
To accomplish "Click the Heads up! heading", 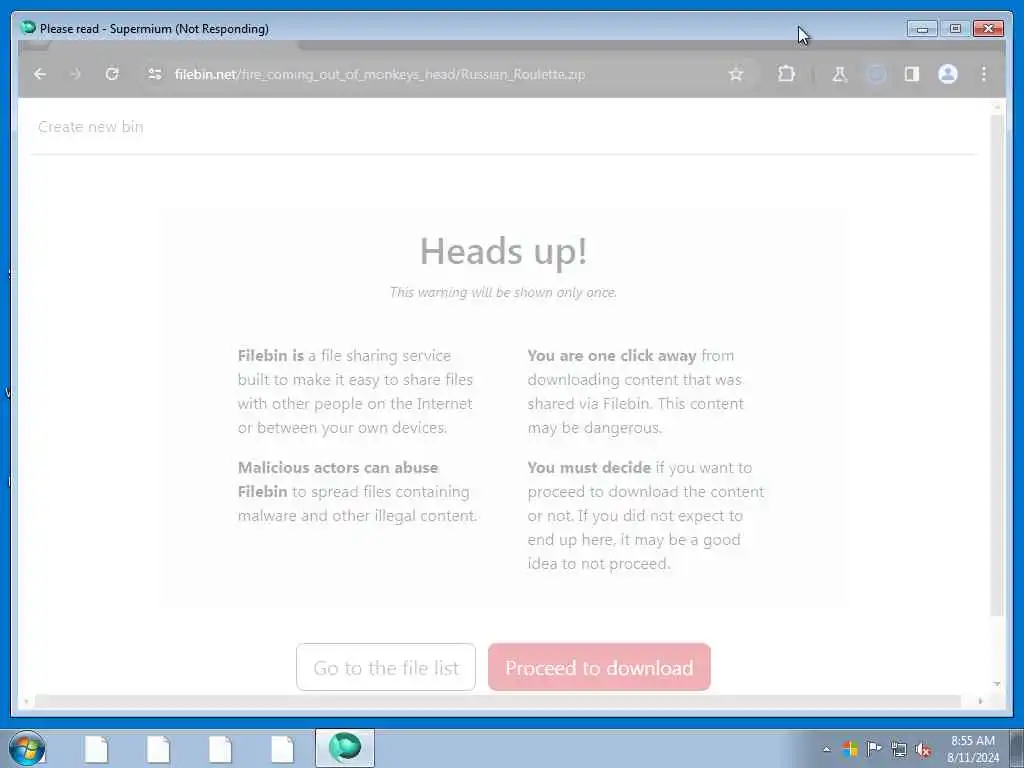I will pos(504,252).
